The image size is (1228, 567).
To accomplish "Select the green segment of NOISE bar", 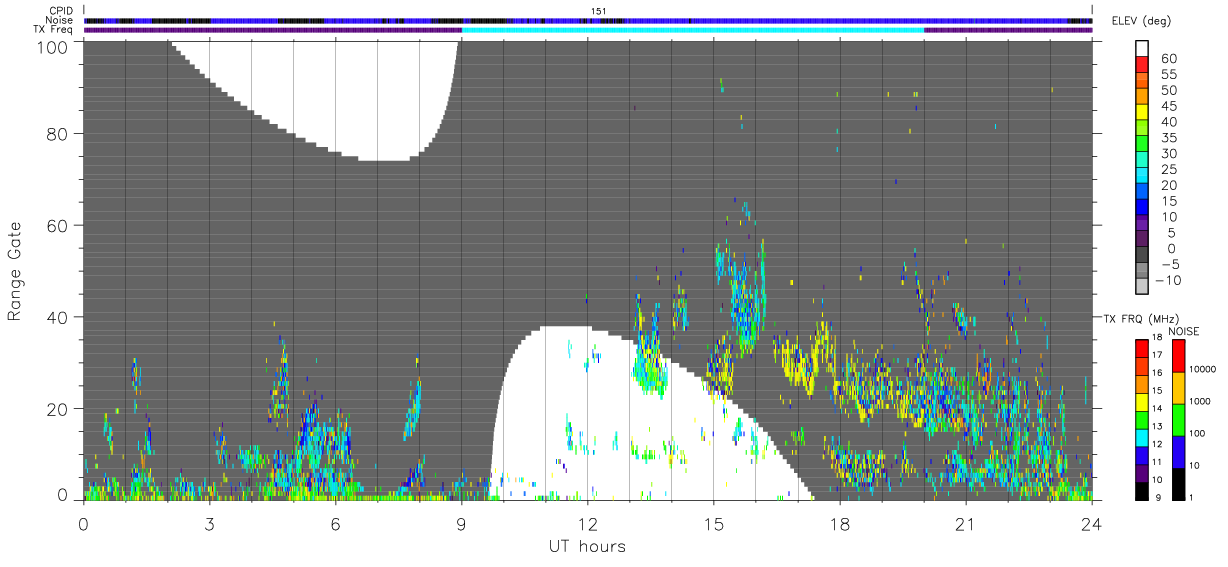I will (1177, 420).
